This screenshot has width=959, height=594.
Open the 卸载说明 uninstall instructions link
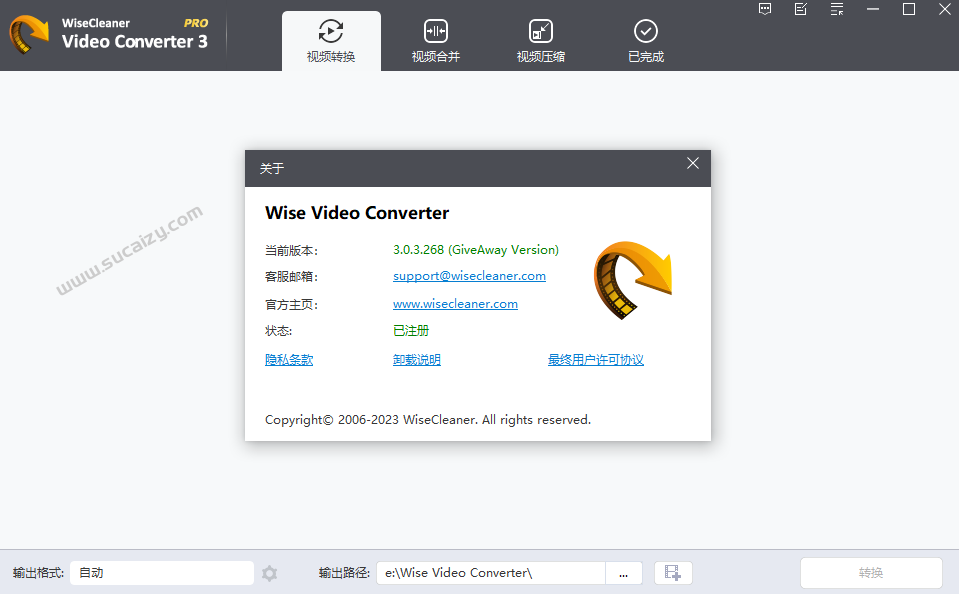tap(417, 360)
